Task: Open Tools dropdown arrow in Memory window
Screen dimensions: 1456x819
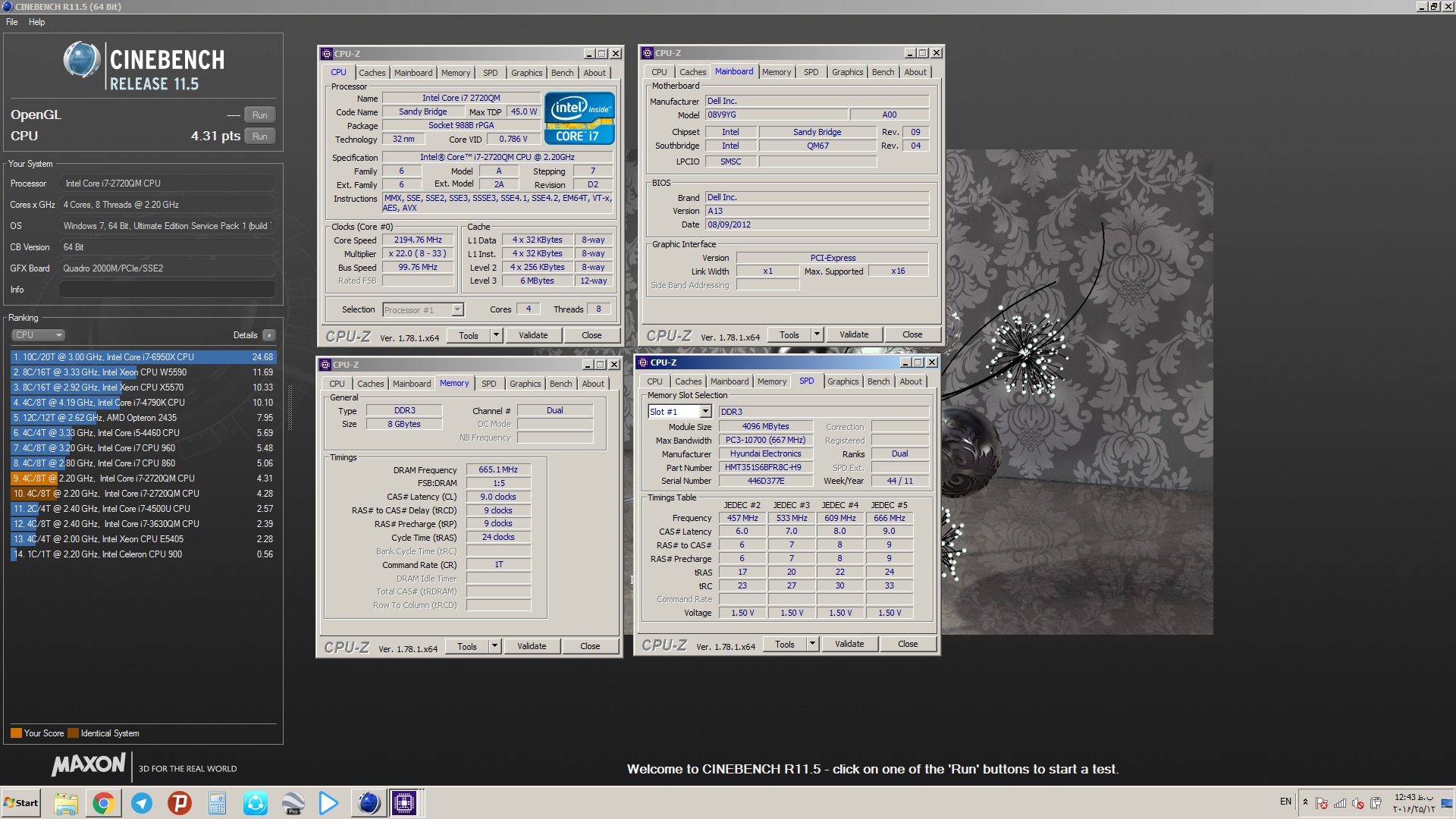Action: point(494,646)
